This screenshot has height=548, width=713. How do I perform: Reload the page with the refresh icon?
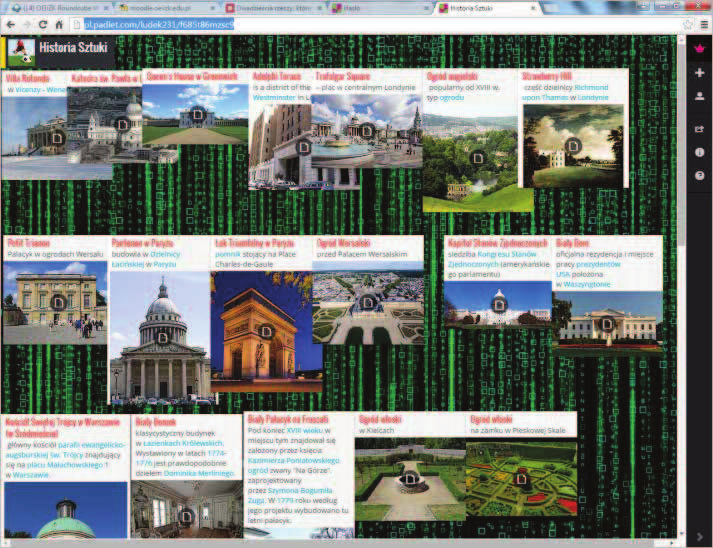pos(43,25)
